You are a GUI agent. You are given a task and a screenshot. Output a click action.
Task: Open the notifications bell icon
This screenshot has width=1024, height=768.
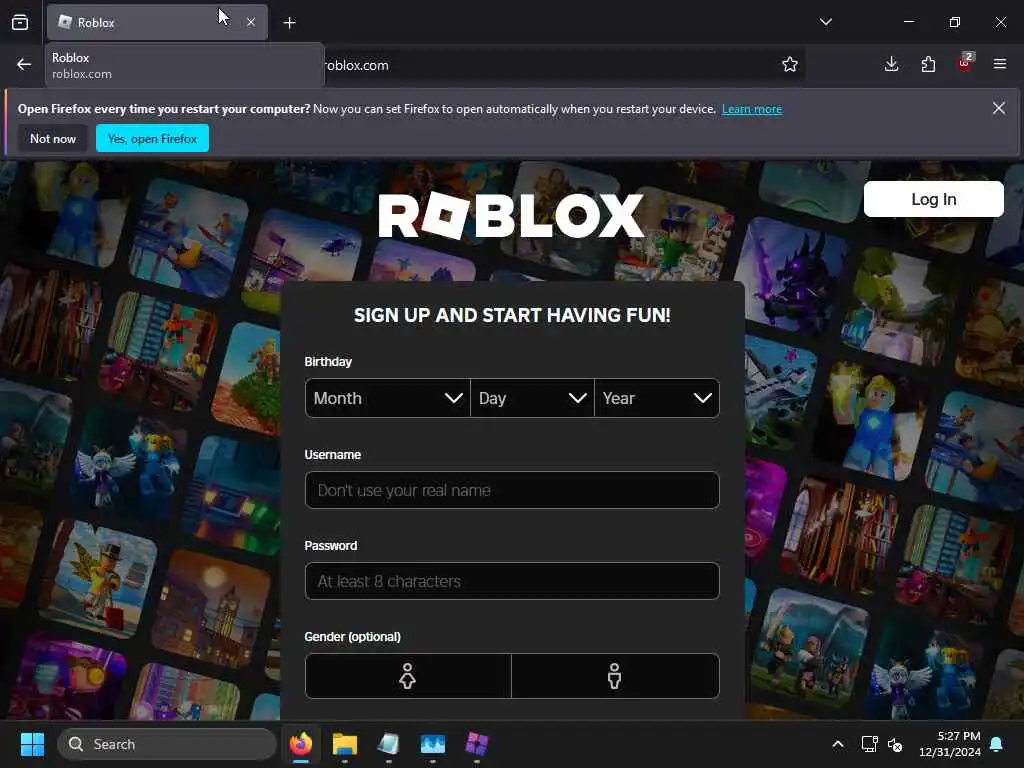997,744
